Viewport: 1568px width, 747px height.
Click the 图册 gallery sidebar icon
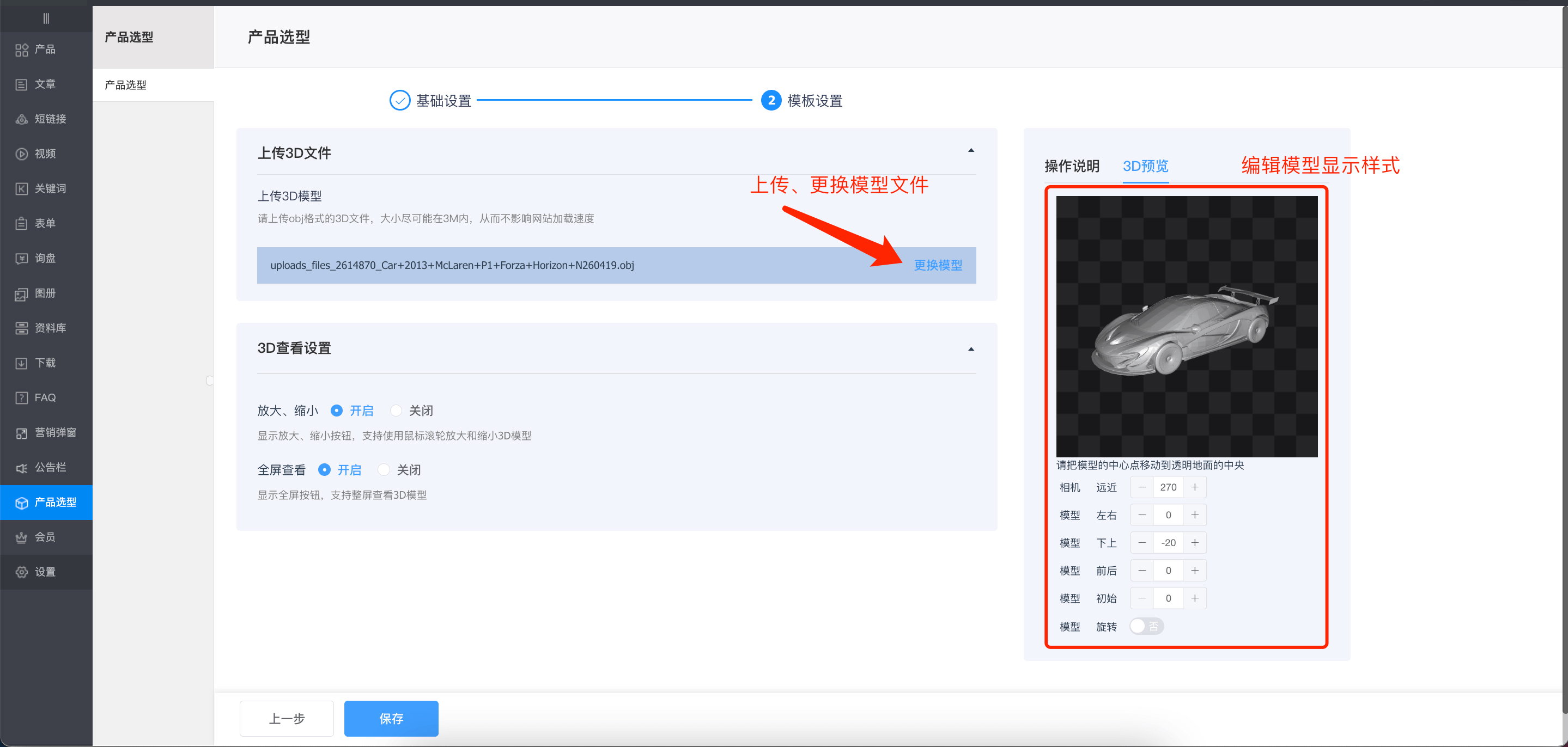(21, 293)
